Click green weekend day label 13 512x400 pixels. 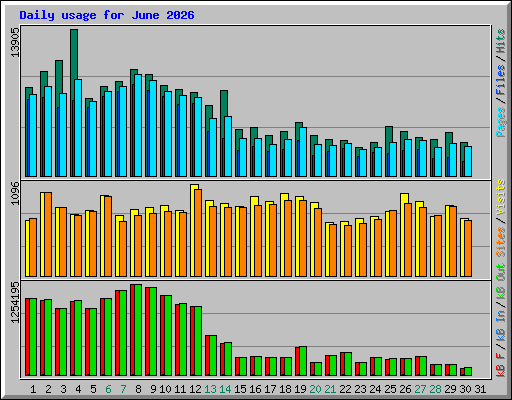(x=210, y=389)
